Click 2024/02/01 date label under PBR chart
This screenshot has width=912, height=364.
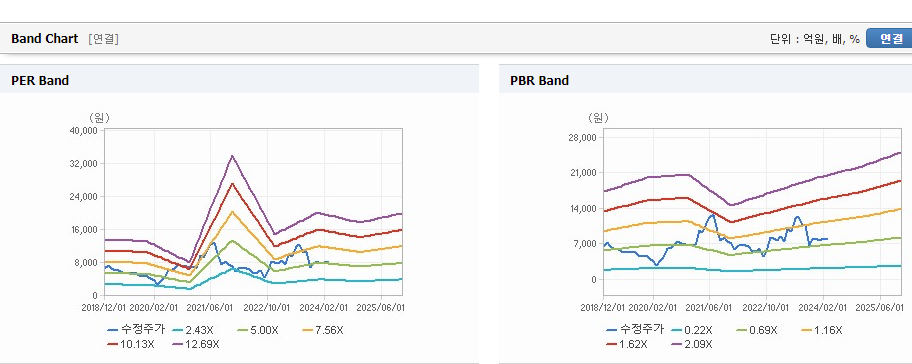point(823,307)
